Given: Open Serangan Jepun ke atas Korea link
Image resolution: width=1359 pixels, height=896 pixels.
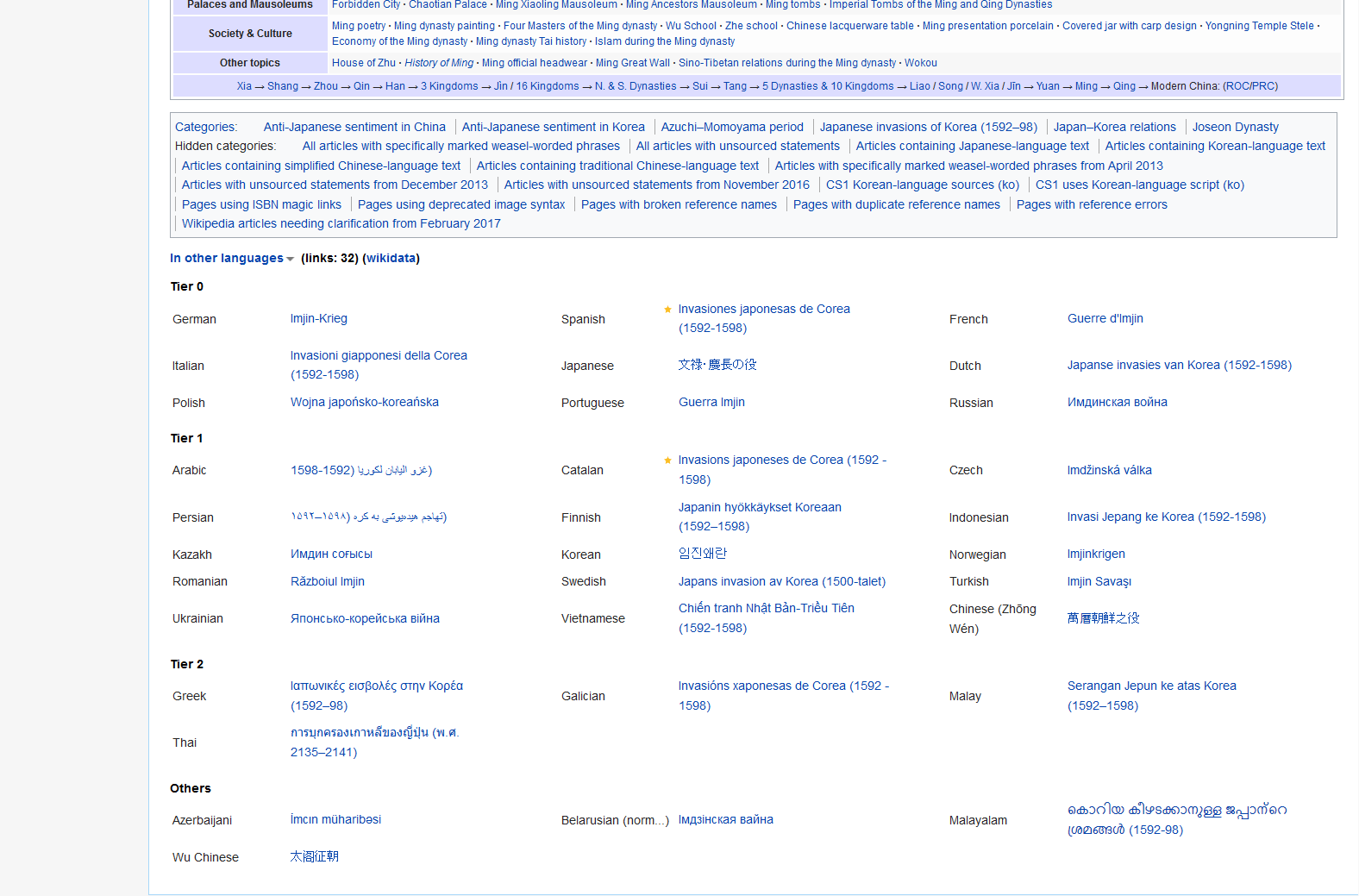Looking at the screenshot, I should (x=1152, y=695).
